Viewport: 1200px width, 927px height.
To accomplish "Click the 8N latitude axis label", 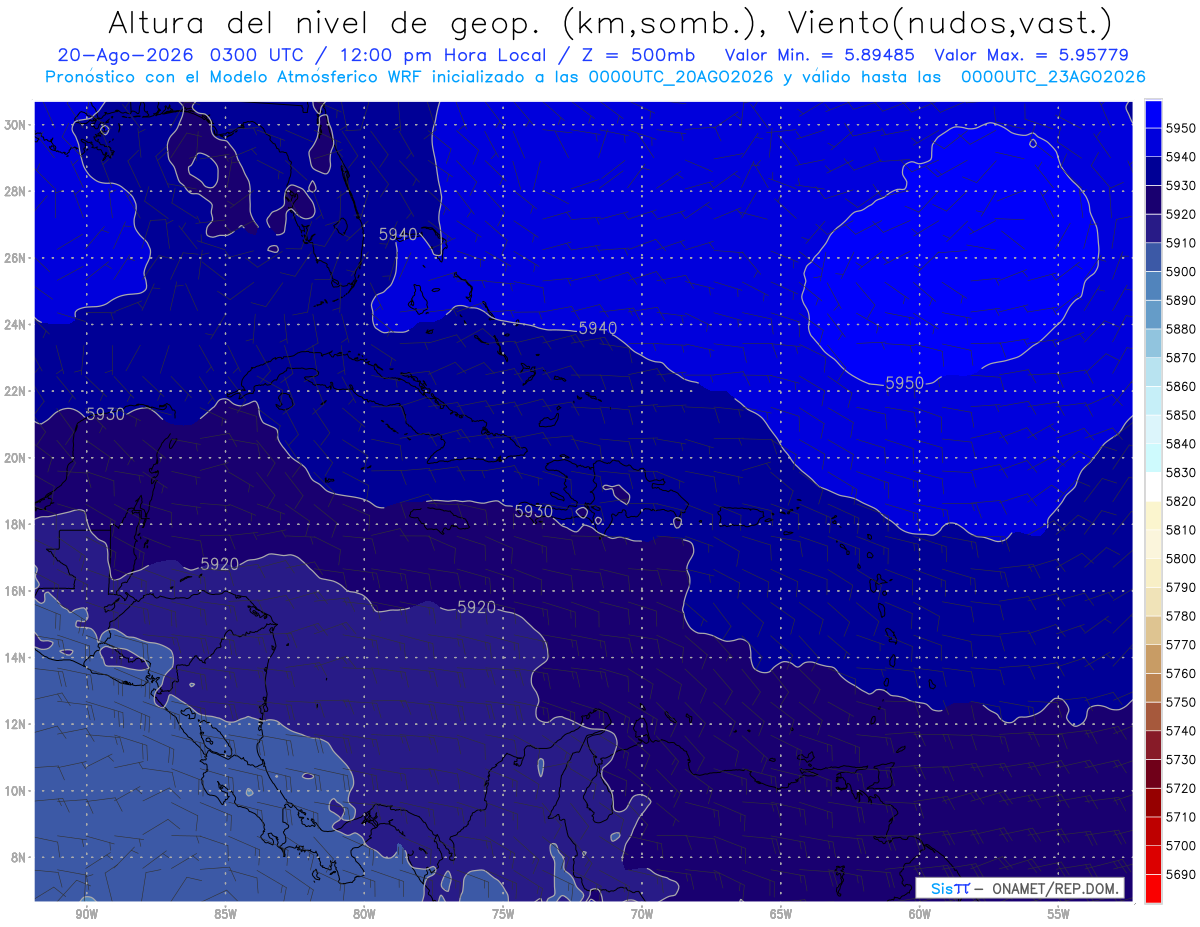I will (x=20, y=857).
